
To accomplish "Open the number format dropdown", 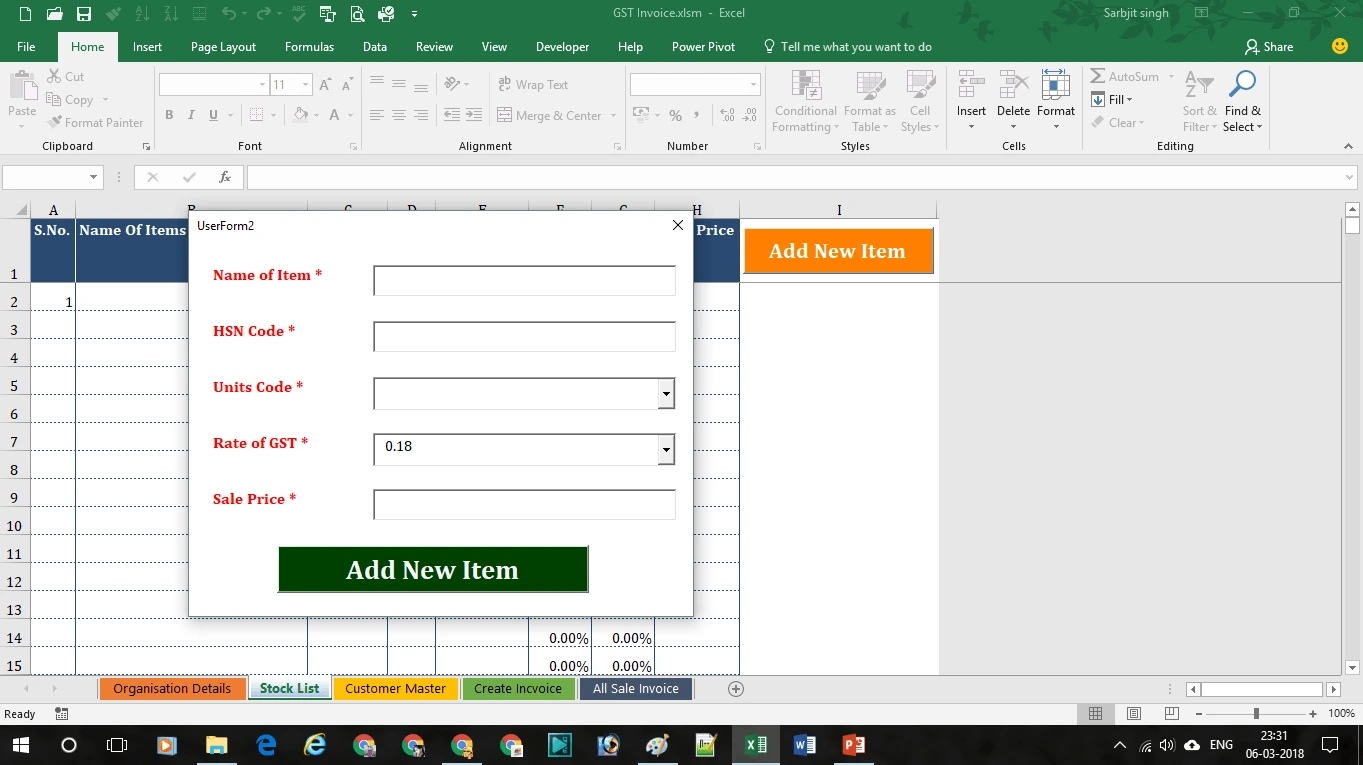I will point(754,85).
